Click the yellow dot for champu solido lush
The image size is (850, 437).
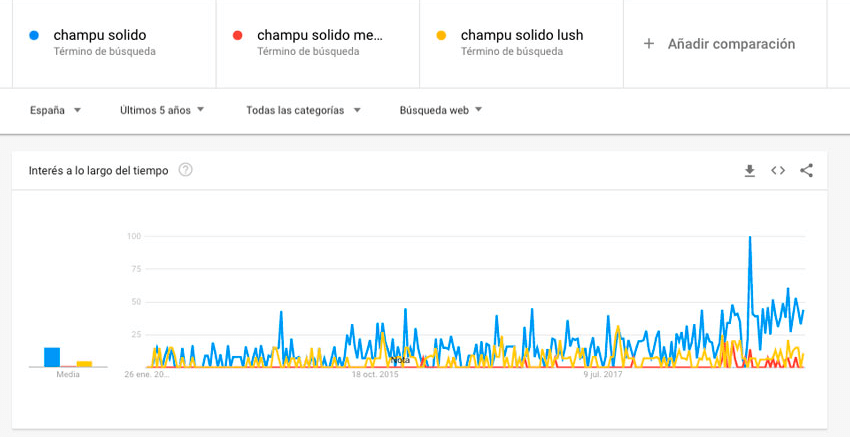point(441,36)
